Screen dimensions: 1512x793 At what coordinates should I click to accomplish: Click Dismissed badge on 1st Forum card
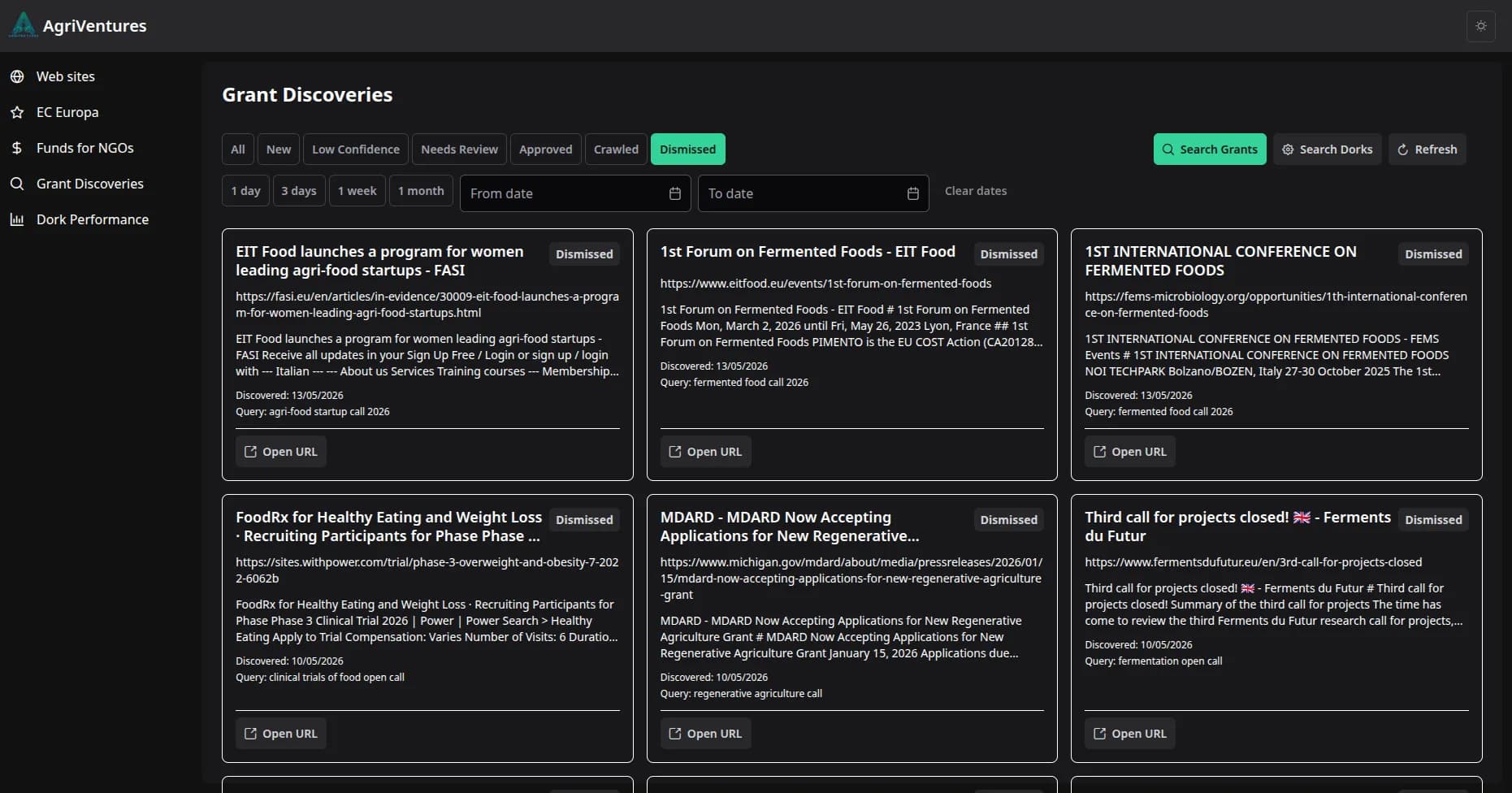[1009, 254]
